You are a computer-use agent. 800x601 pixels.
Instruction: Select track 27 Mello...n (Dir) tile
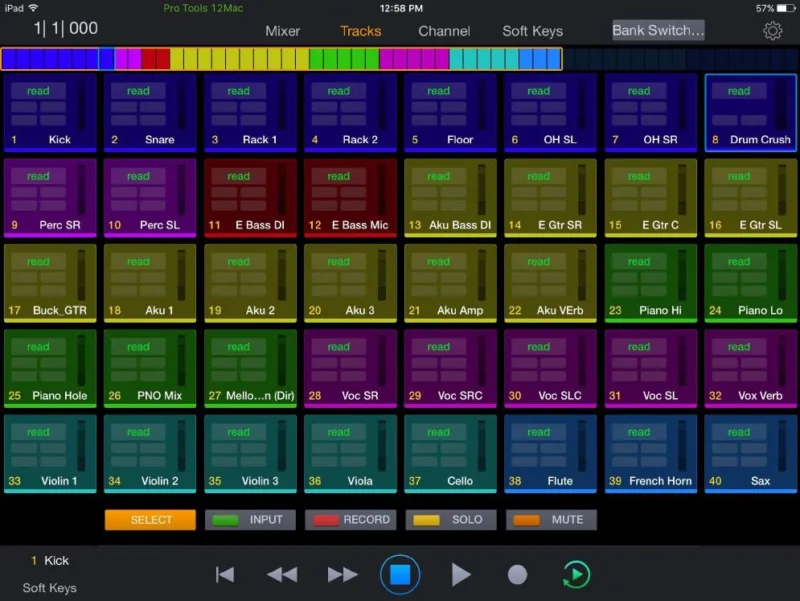pyautogui.click(x=250, y=368)
